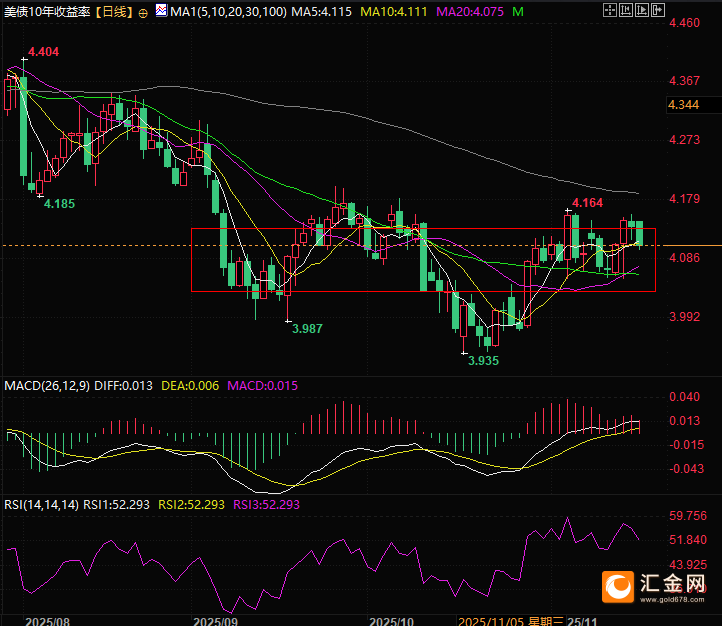Click the 43.925 RSI axis label
This screenshot has height=626, width=722.
pyautogui.click(x=687, y=564)
